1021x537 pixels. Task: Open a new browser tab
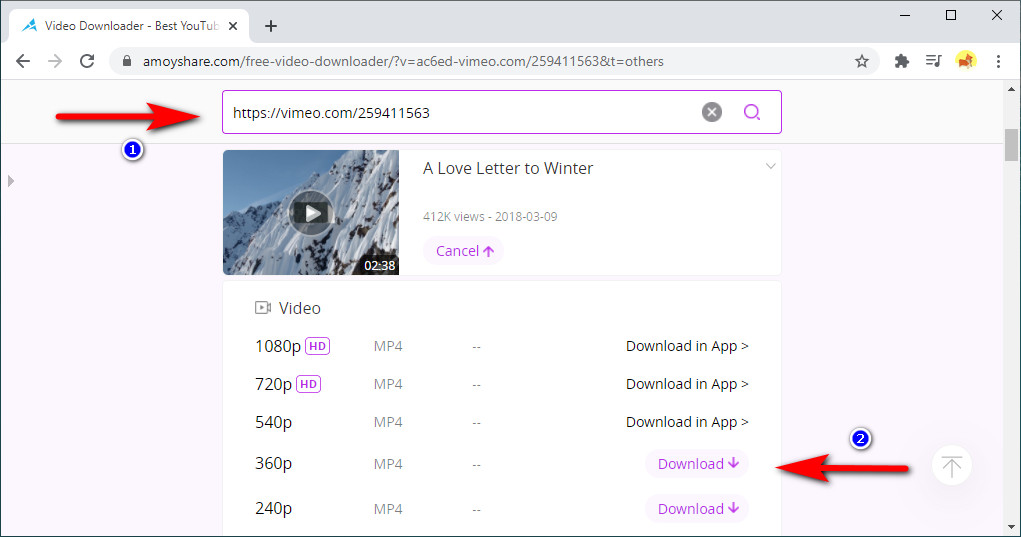pyautogui.click(x=271, y=26)
